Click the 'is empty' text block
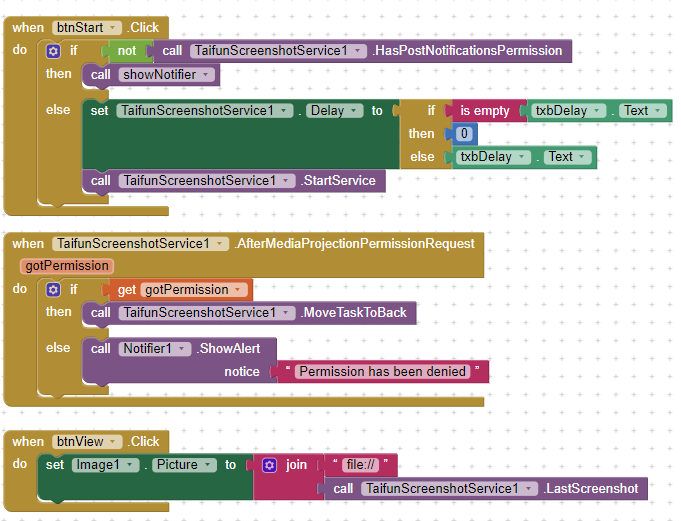The height and width of the screenshot is (521, 681). point(485,111)
